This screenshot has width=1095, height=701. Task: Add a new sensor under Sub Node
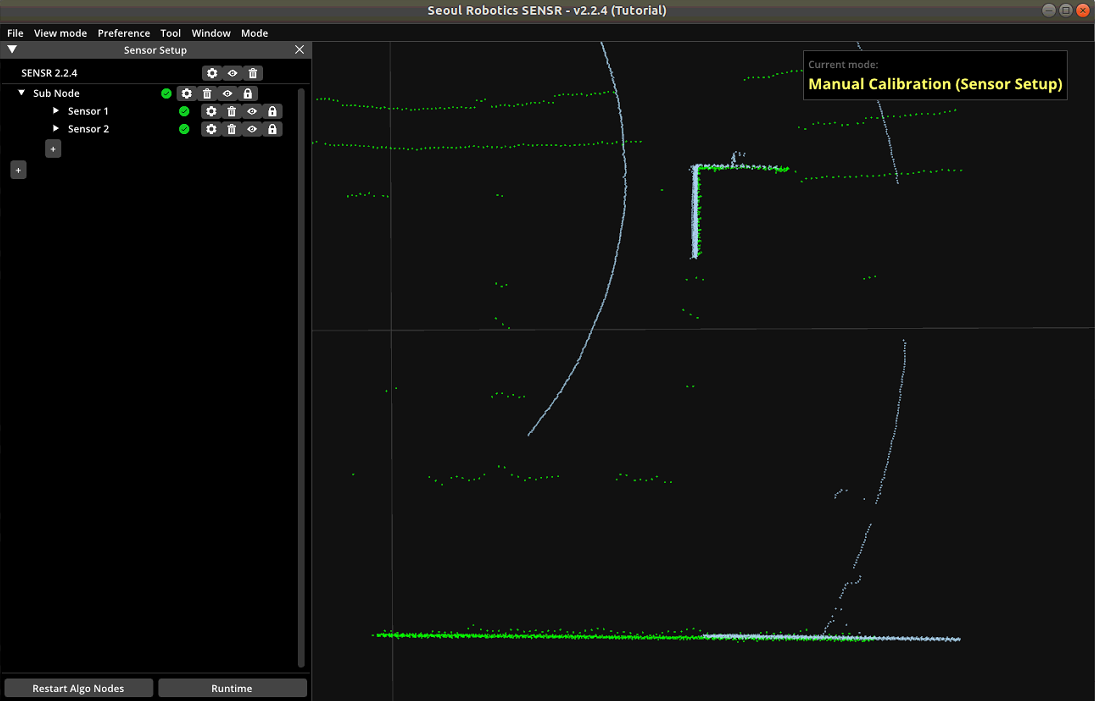pos(53,148)
